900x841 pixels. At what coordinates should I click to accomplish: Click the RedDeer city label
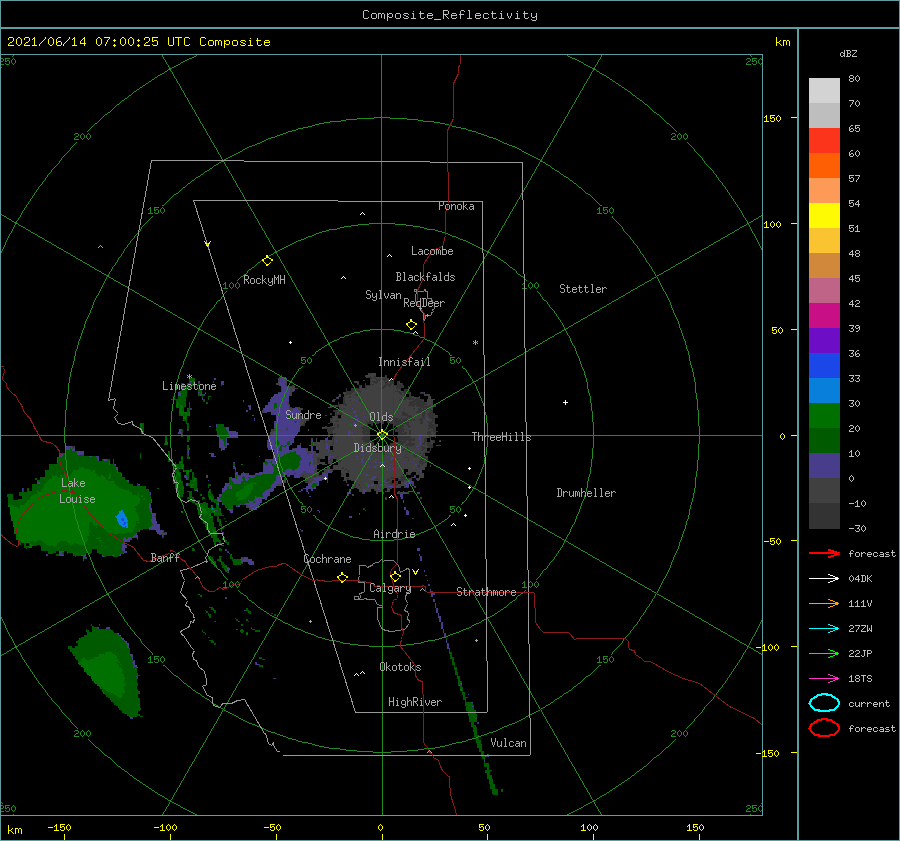pyautogui.click(x=424, y=303)
